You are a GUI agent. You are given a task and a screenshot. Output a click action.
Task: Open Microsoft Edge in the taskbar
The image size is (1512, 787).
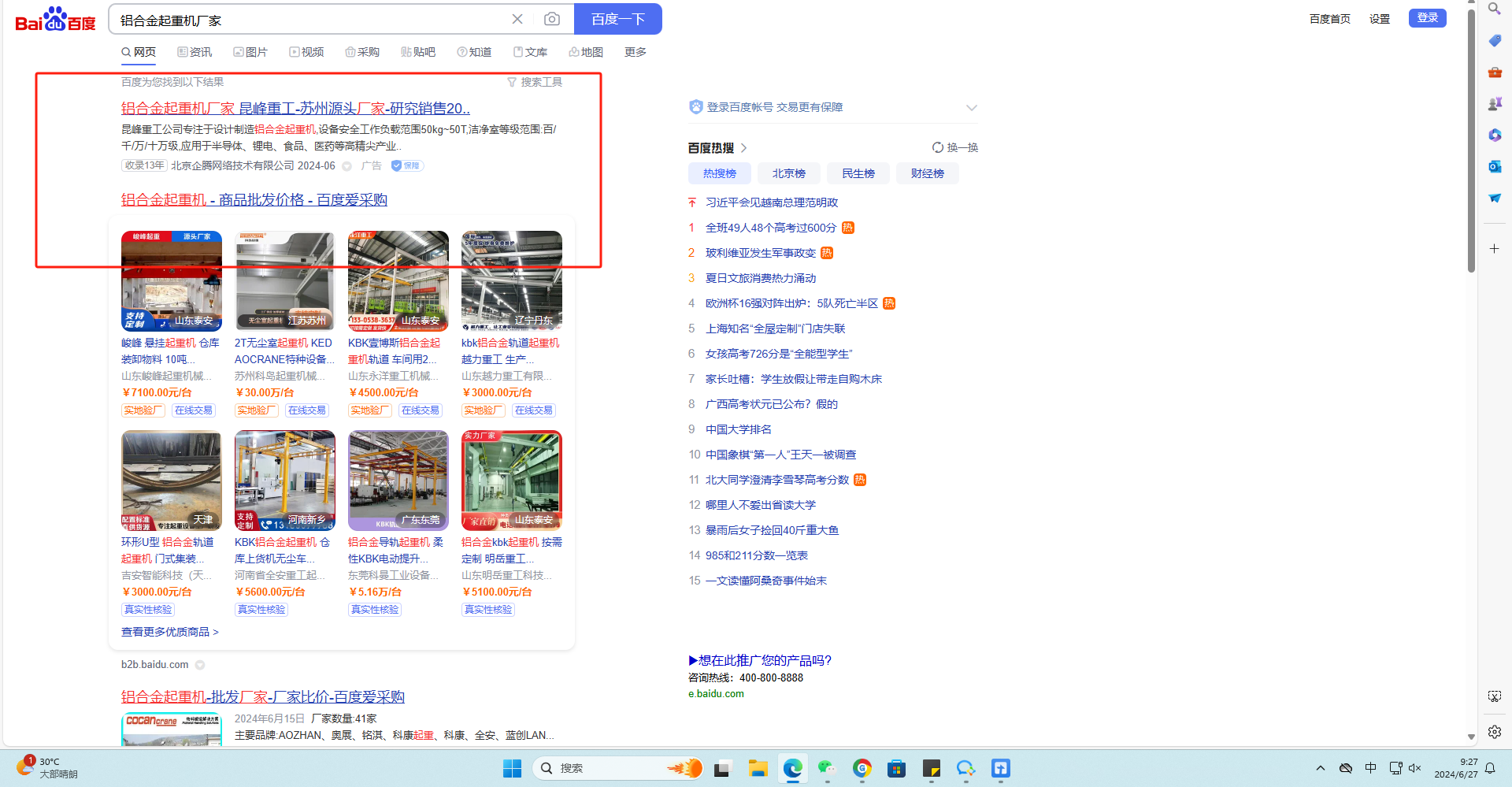coord(792,768)
